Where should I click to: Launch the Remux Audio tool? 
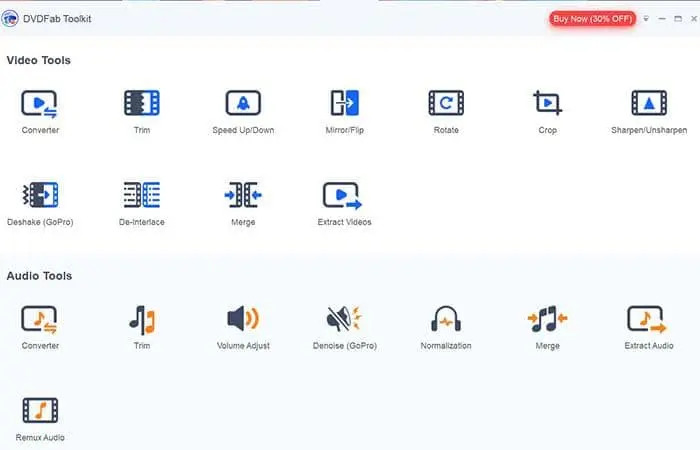[40, 410]
